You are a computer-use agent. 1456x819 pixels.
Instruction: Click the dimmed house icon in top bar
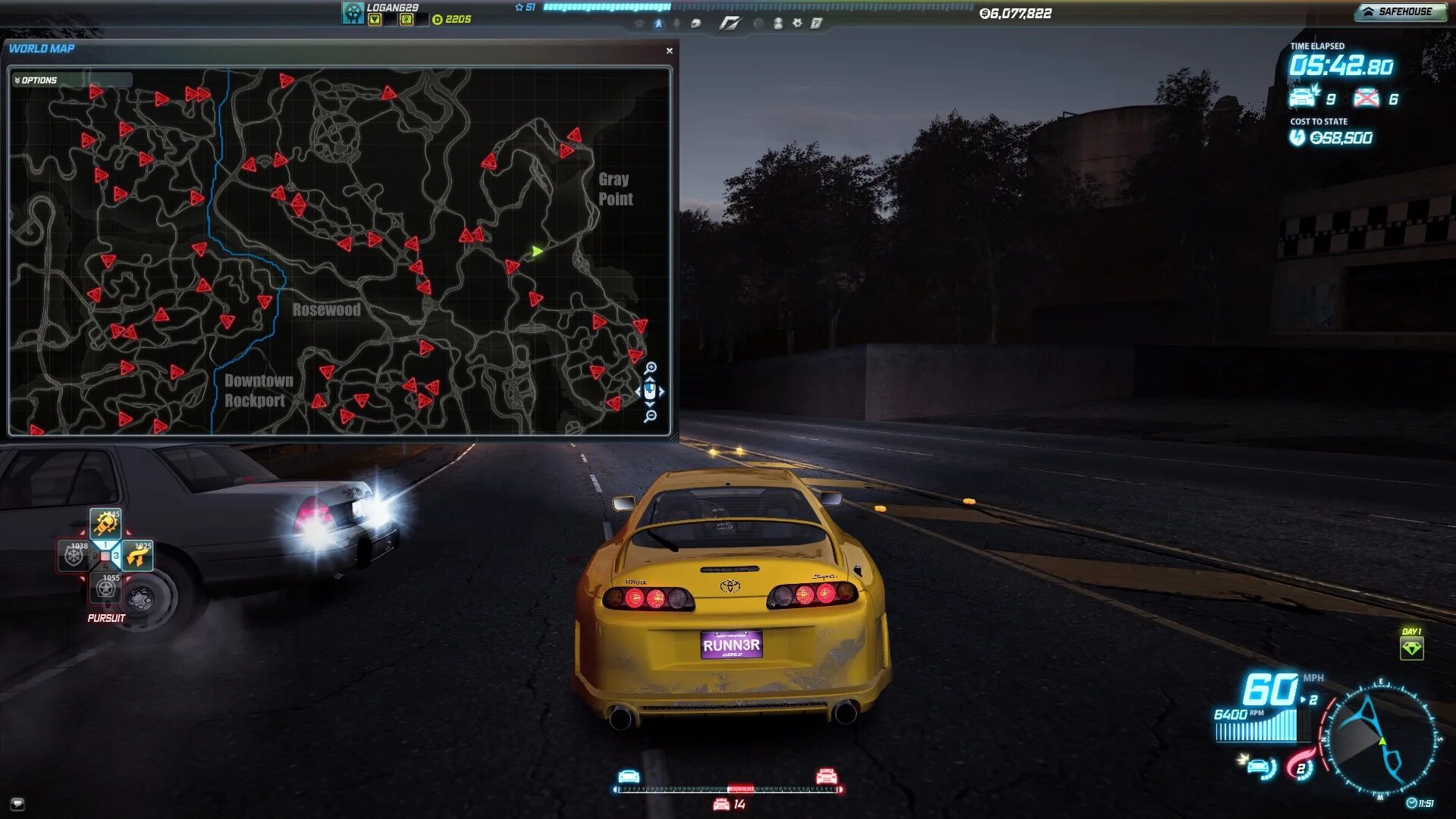[x=639, y=24]
